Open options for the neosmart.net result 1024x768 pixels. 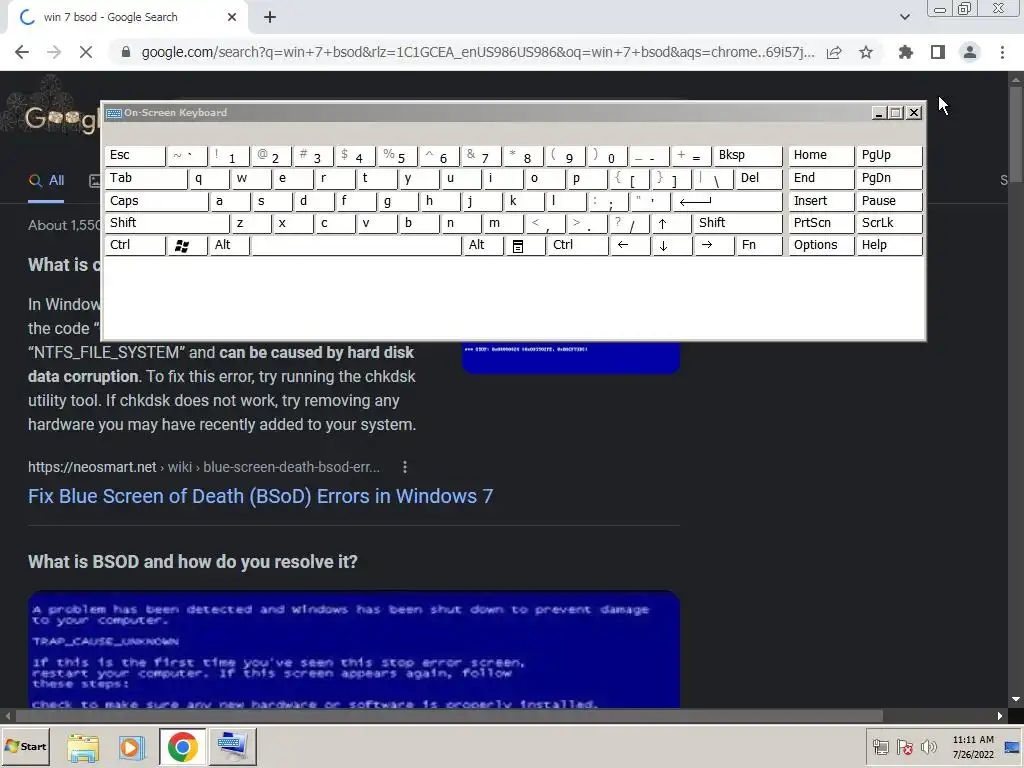click(x=405, y=467)
